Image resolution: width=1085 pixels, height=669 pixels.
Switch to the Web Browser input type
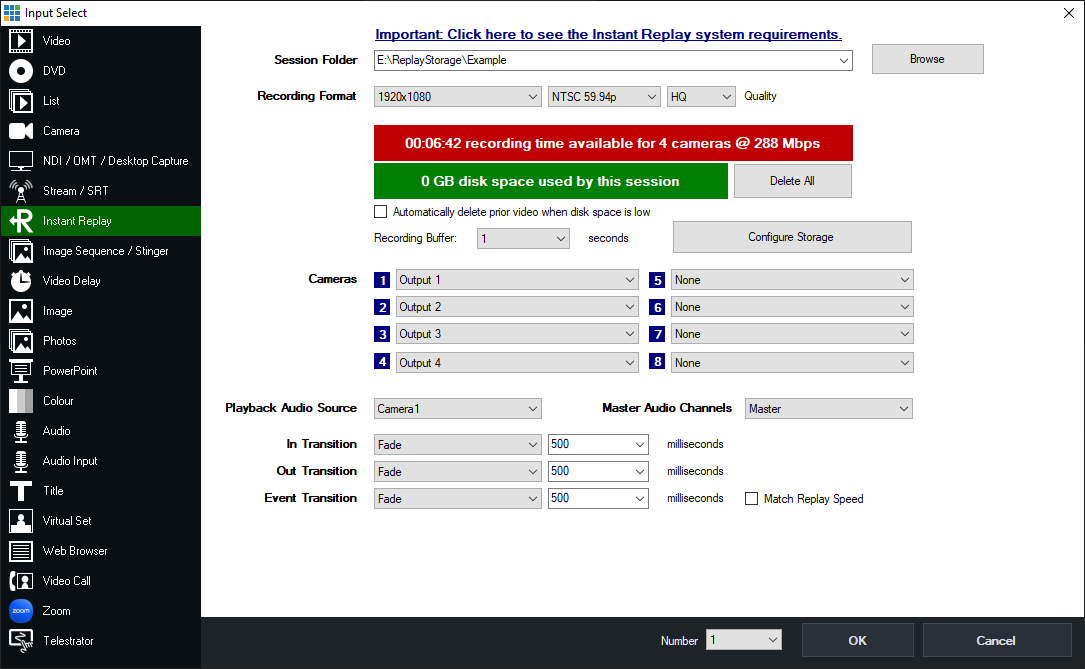click(x=75, y=551)
